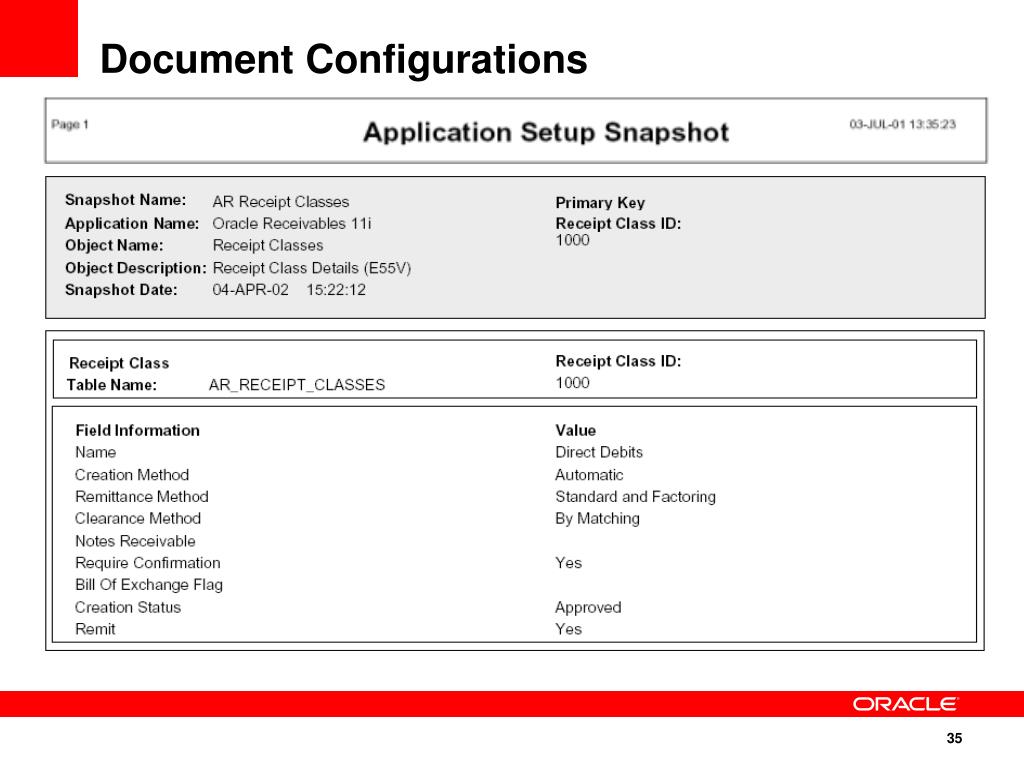Click the slide number '35'
Viewport: 1024px width, 768px height.
pos(954,739)
